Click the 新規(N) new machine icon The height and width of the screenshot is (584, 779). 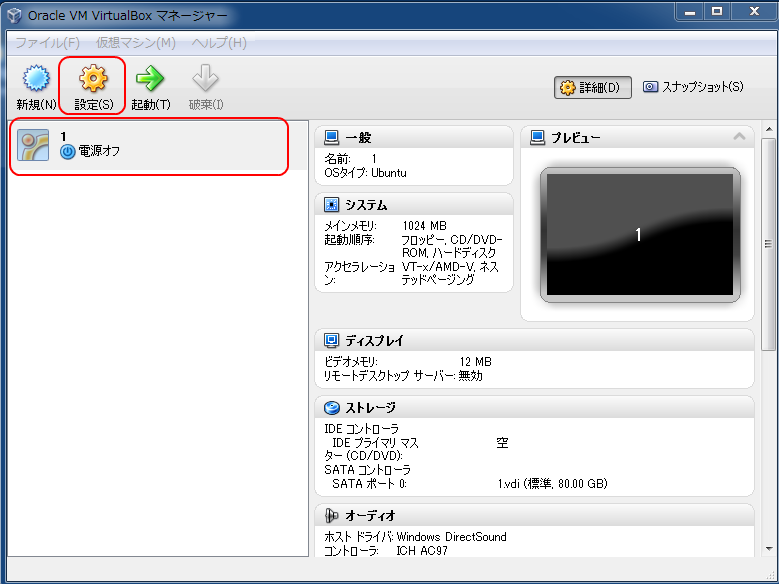tap(36, 79)
